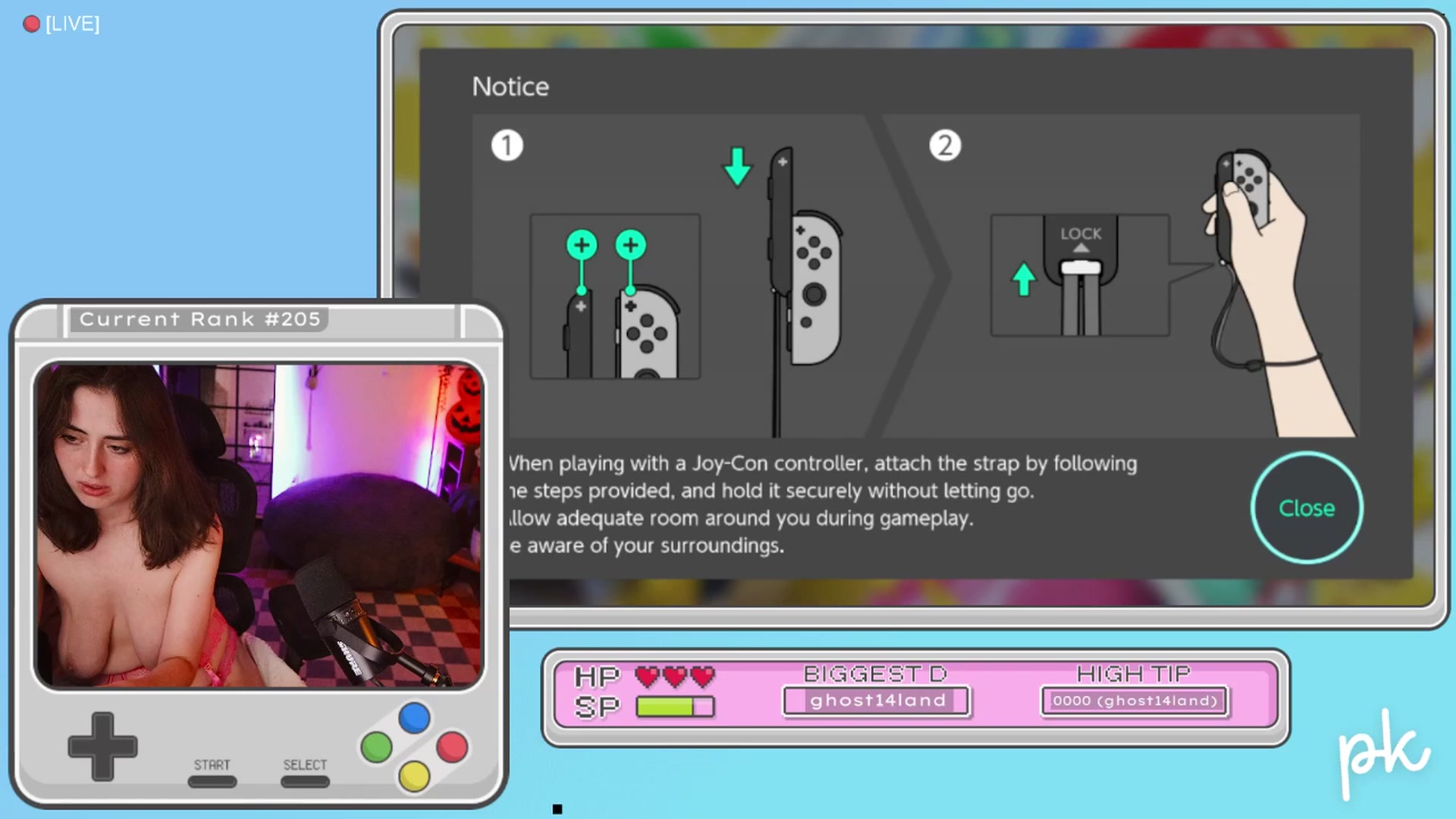
Task: Click the green round button on the handheld
Action: click(376, 747)
